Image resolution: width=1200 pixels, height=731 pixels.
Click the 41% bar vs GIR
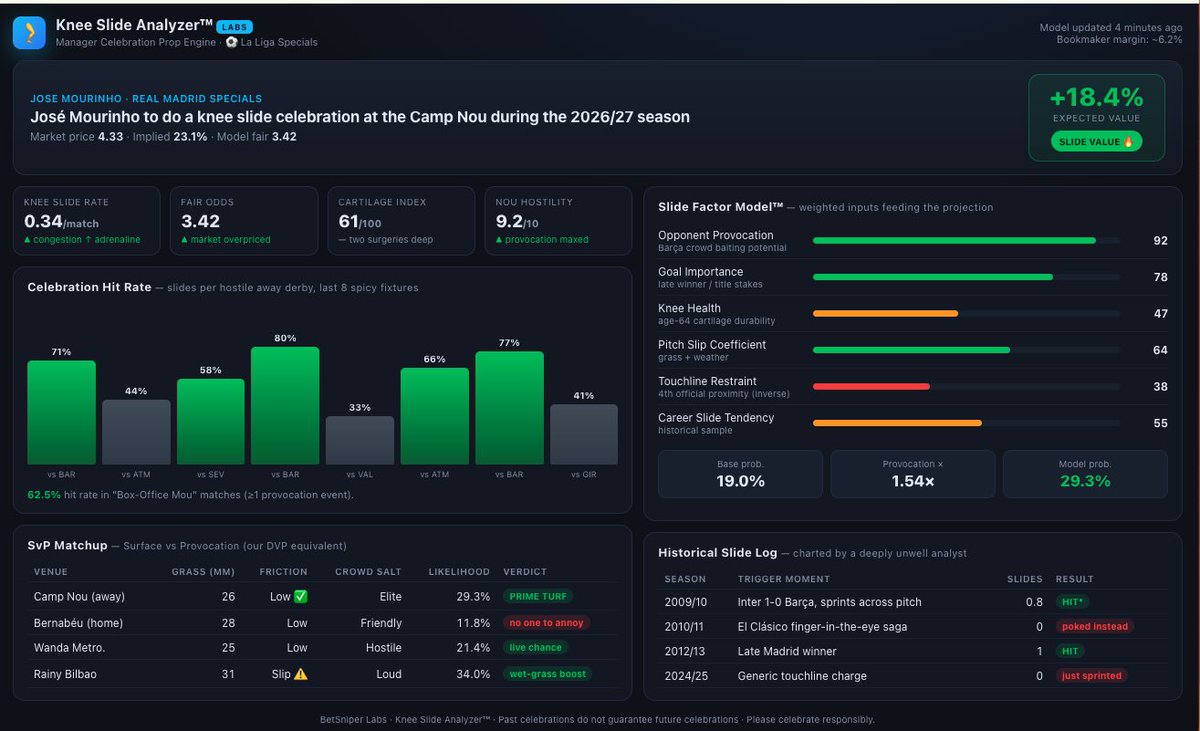coord(584,434)
